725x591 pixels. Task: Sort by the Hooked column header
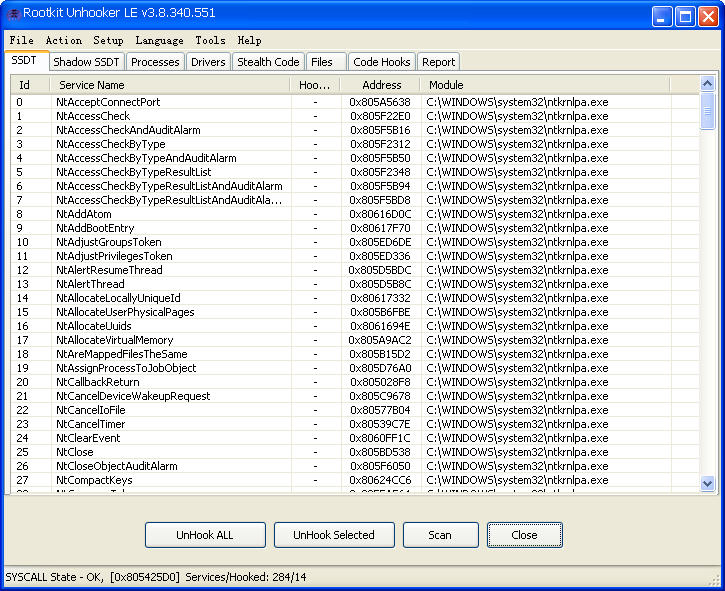click(315, 85)
